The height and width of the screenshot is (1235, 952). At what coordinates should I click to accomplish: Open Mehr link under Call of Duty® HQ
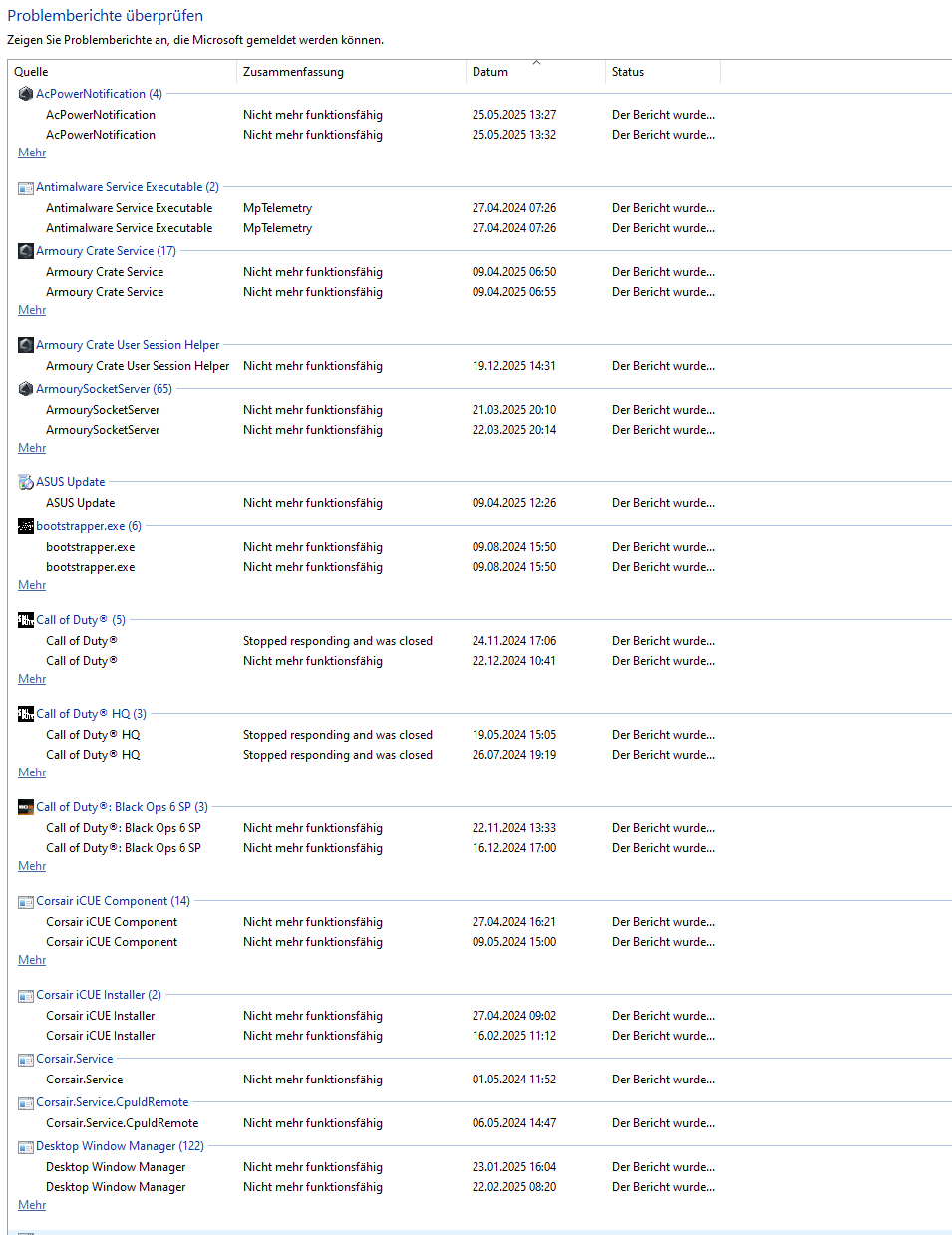click(32, 772)
